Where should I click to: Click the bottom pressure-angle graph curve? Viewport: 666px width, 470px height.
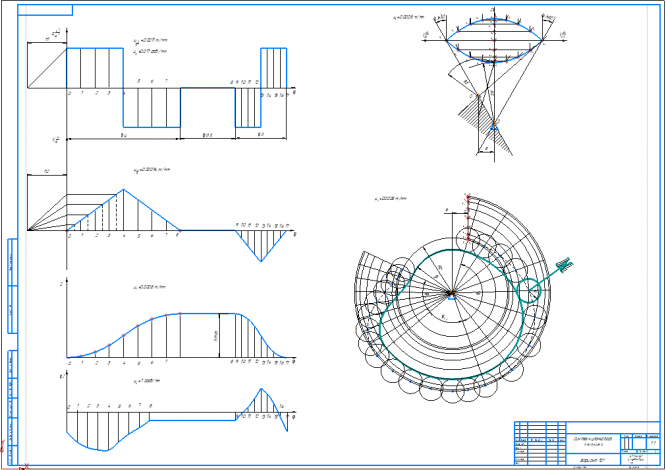[x=177, y=419]
